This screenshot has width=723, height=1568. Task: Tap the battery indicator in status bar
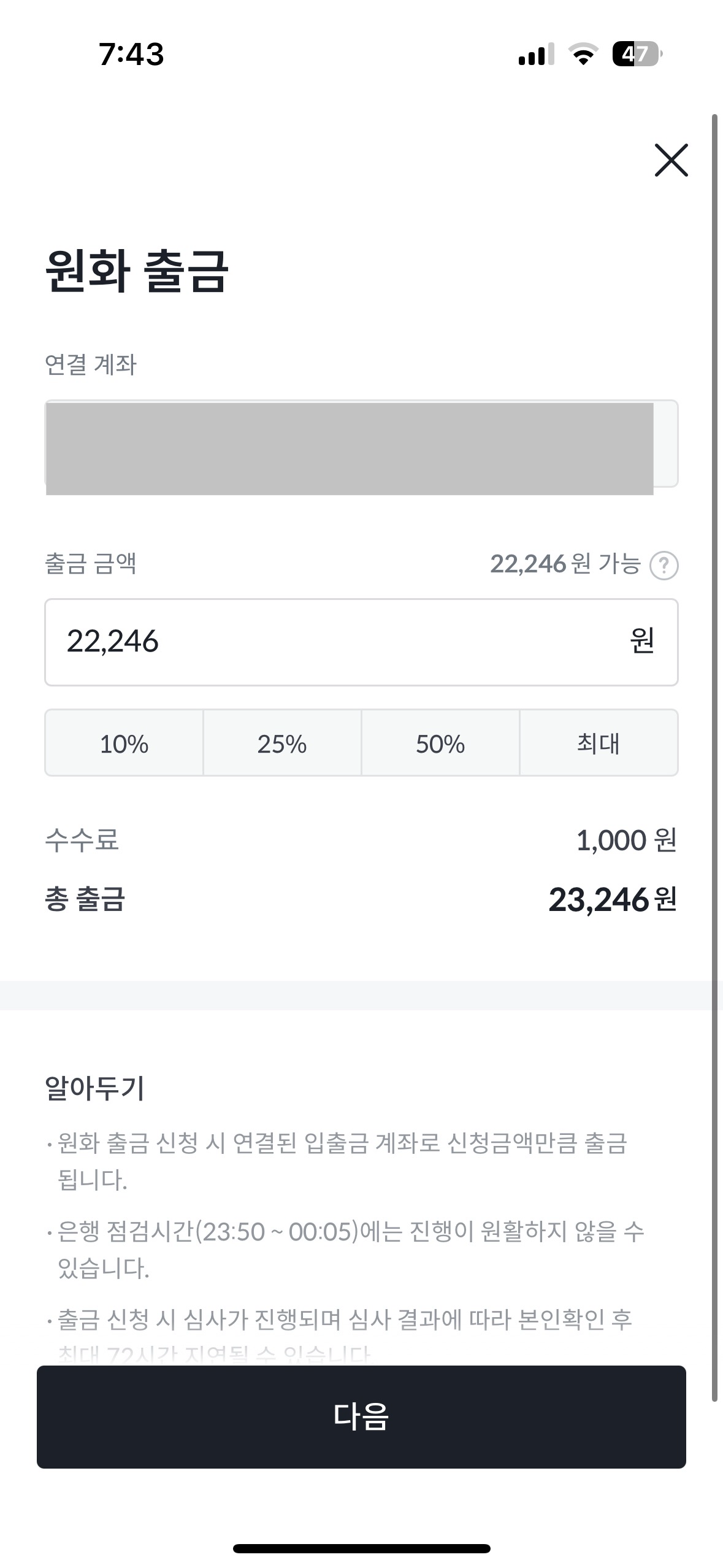click(x=637, y=54)
